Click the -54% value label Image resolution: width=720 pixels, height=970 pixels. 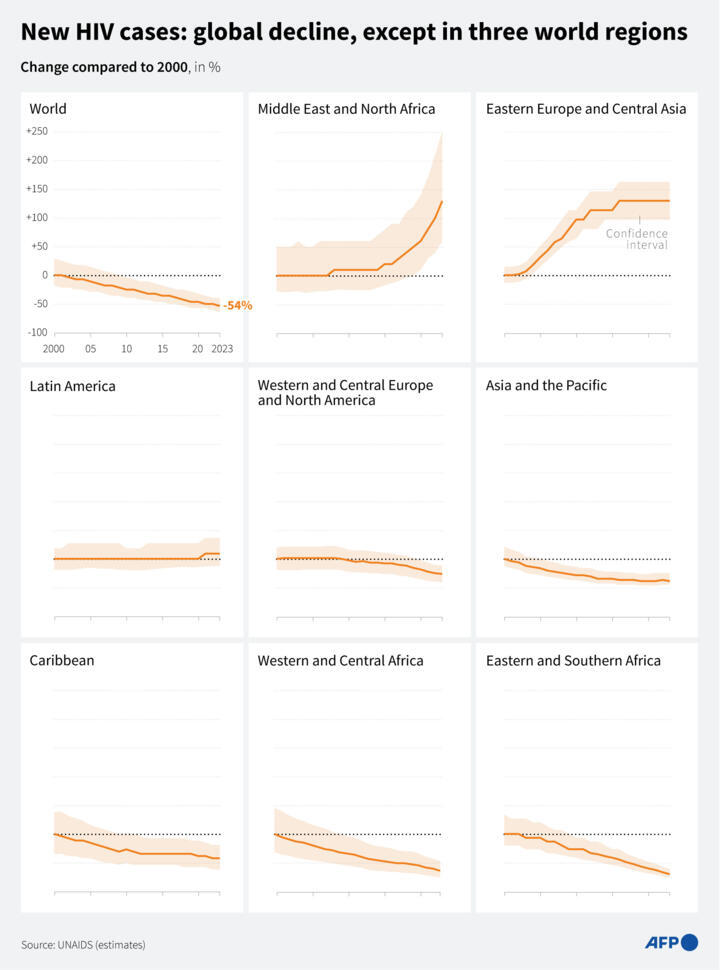(x=237, y=305)
